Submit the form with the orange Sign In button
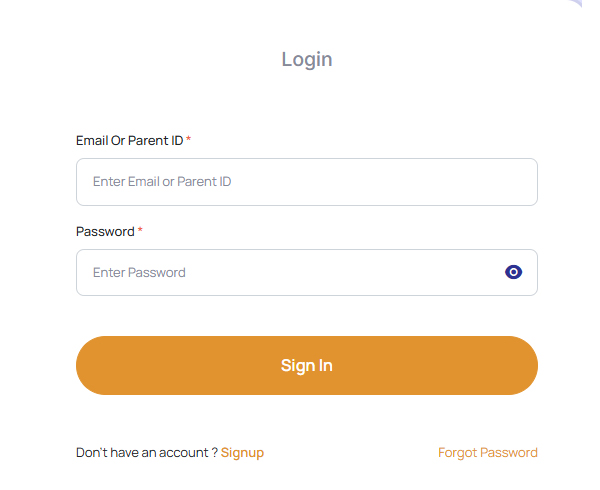The height and width of the screenshot is (490, 600). (x=307, y=365)
